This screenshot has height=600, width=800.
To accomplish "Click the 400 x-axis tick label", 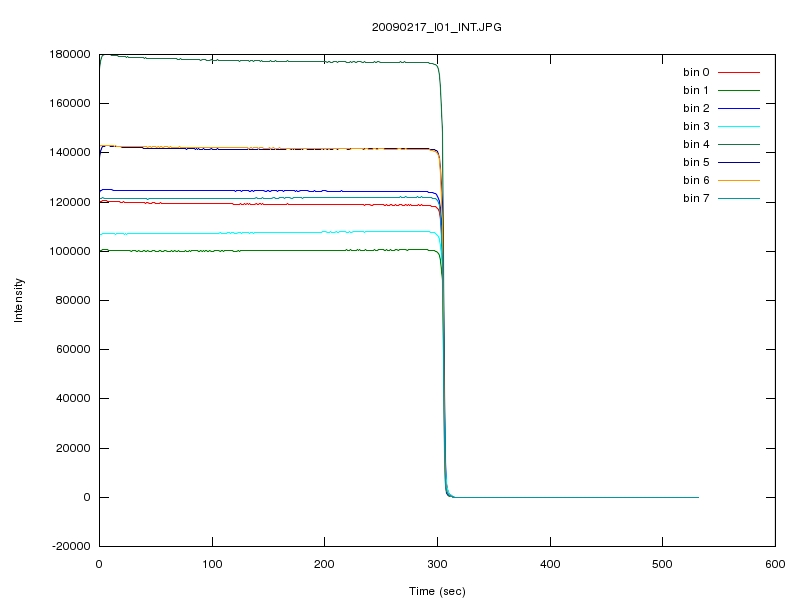I will click(x=550, y=564).
